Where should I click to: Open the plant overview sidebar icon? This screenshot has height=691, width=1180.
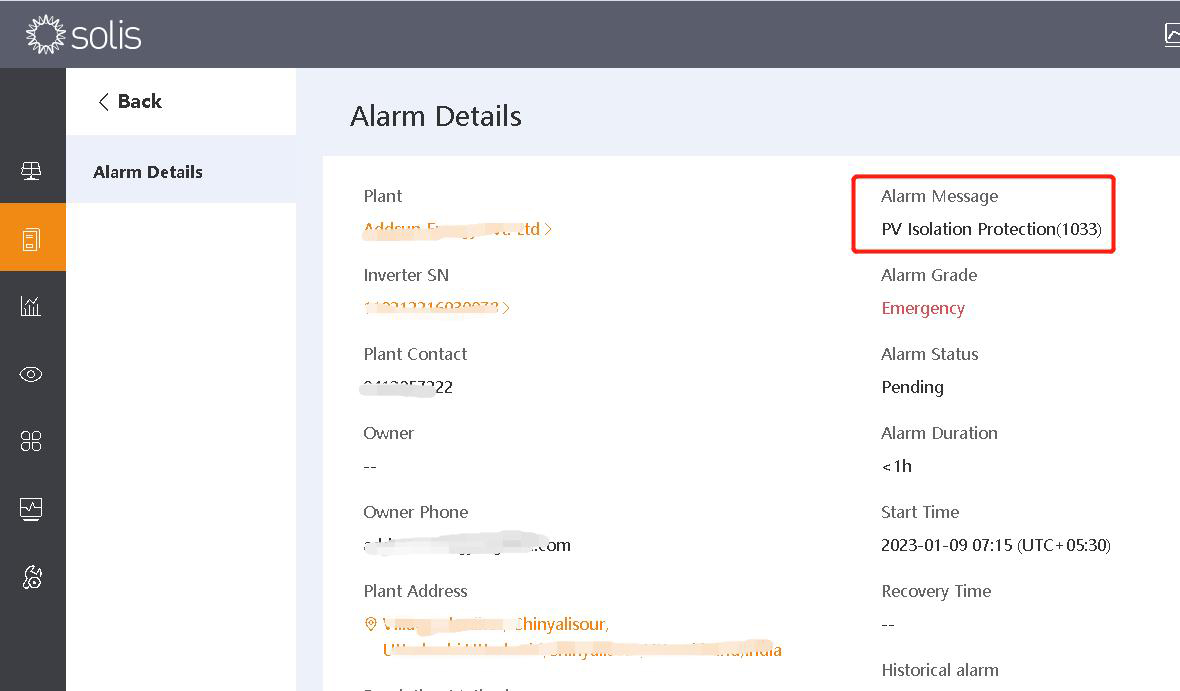[31, 171]
